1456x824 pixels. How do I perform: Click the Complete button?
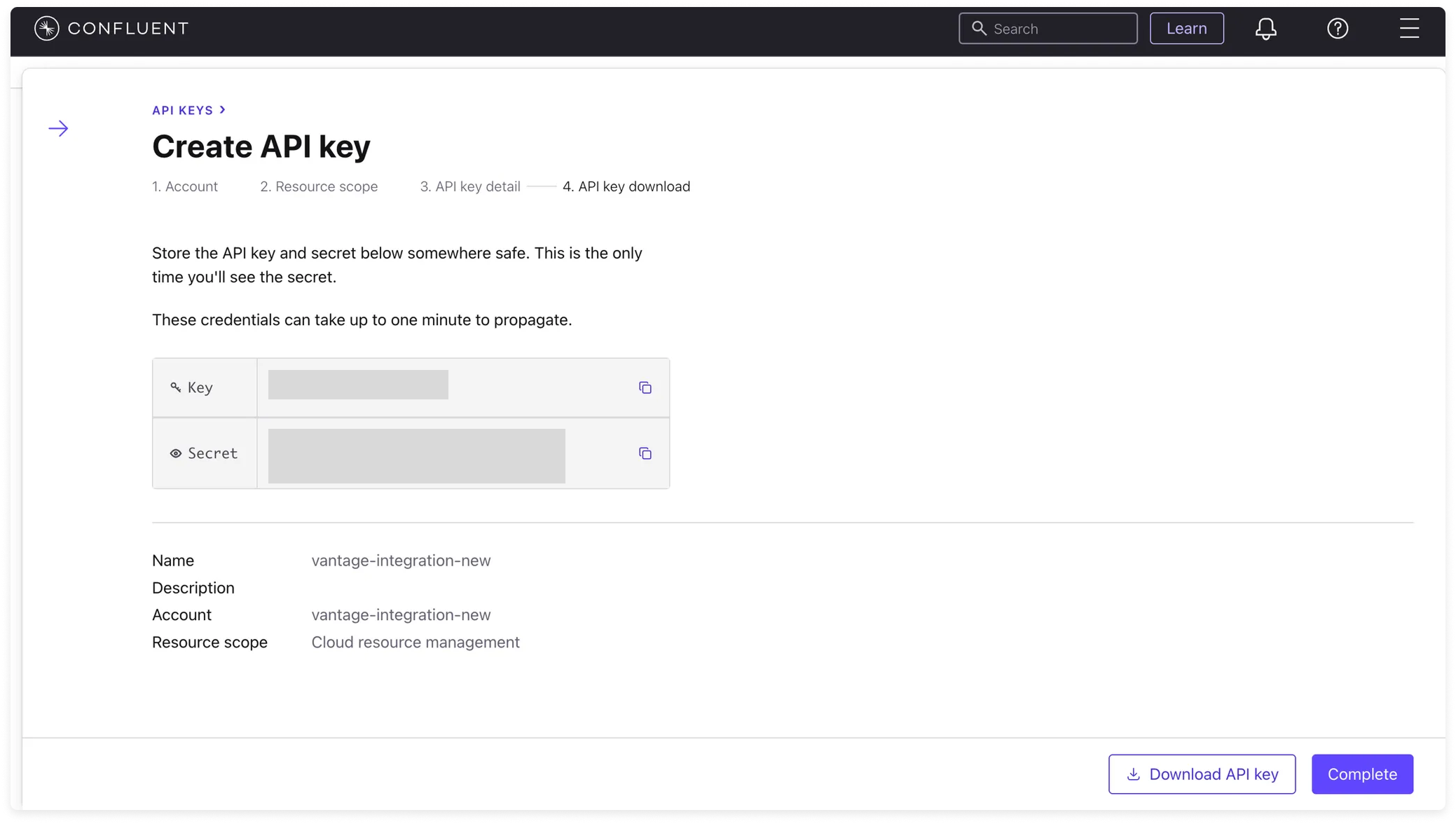click(x=1362, y=774)
